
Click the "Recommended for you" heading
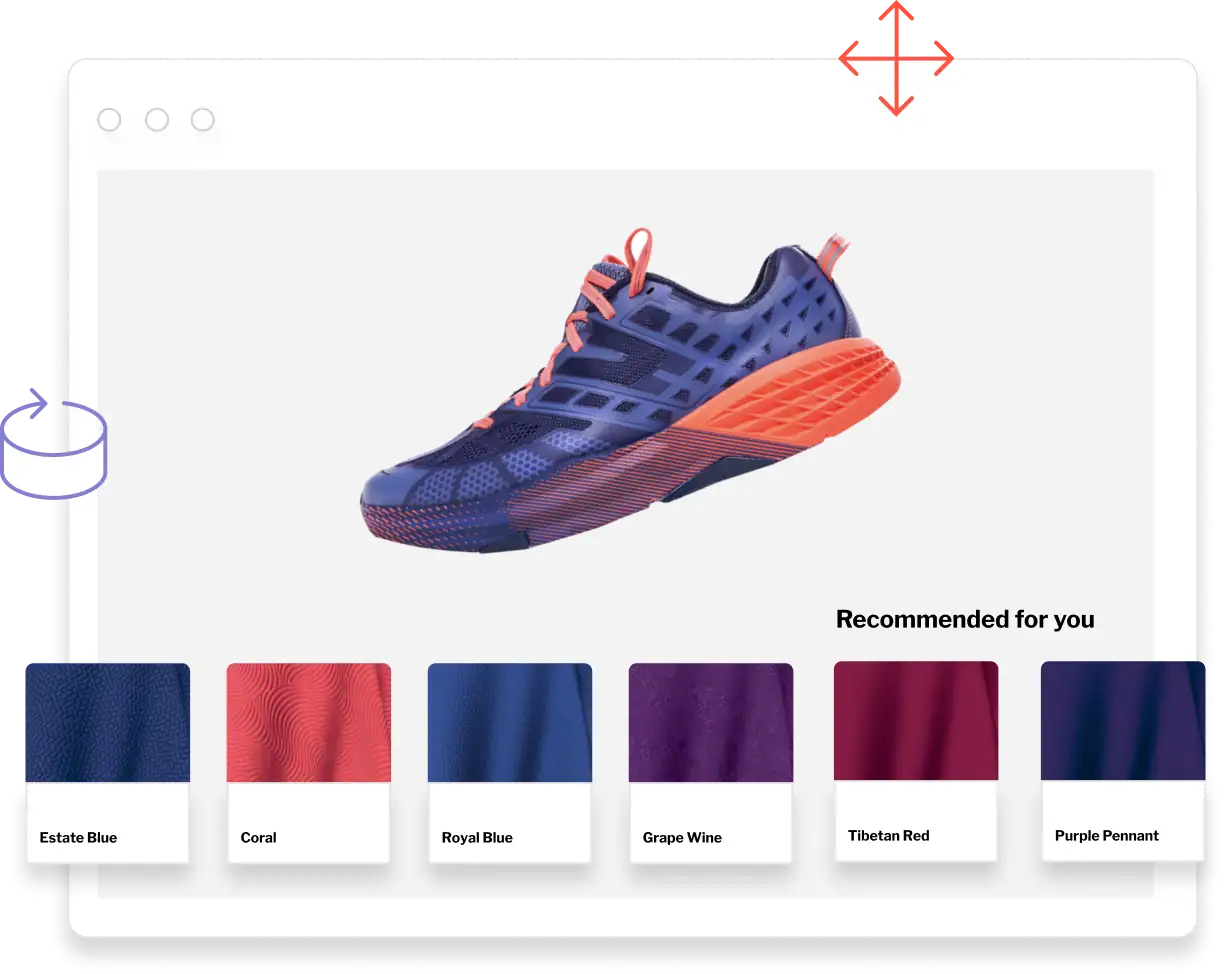point(965,619)
